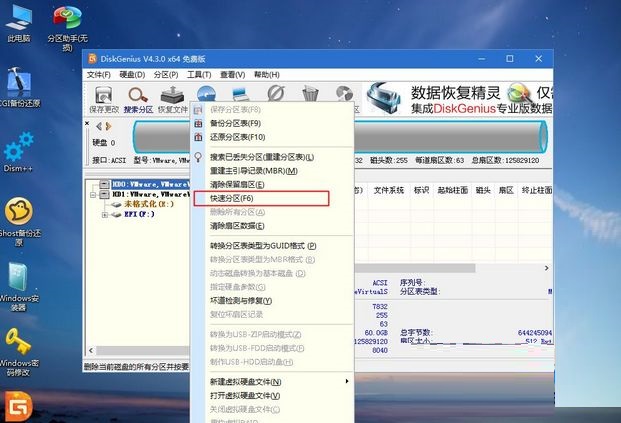Click the 标识 column header
The image size is (621, 423).
421,191
